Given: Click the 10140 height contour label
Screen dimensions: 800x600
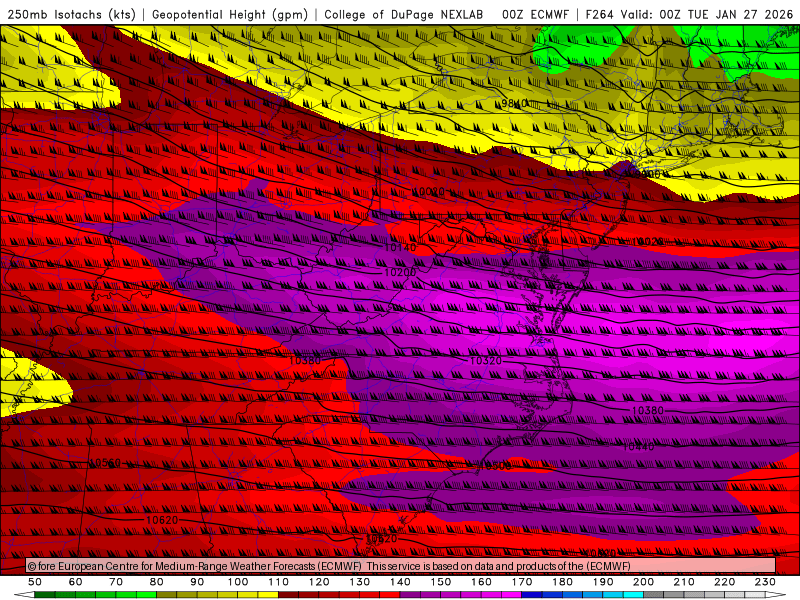Looking at the screenshot, I should (x=400, y=247).
